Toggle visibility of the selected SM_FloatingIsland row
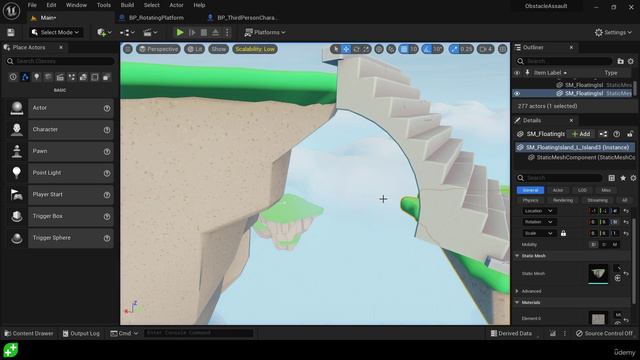Screen dimensions: 640x360 click(517, 93)
